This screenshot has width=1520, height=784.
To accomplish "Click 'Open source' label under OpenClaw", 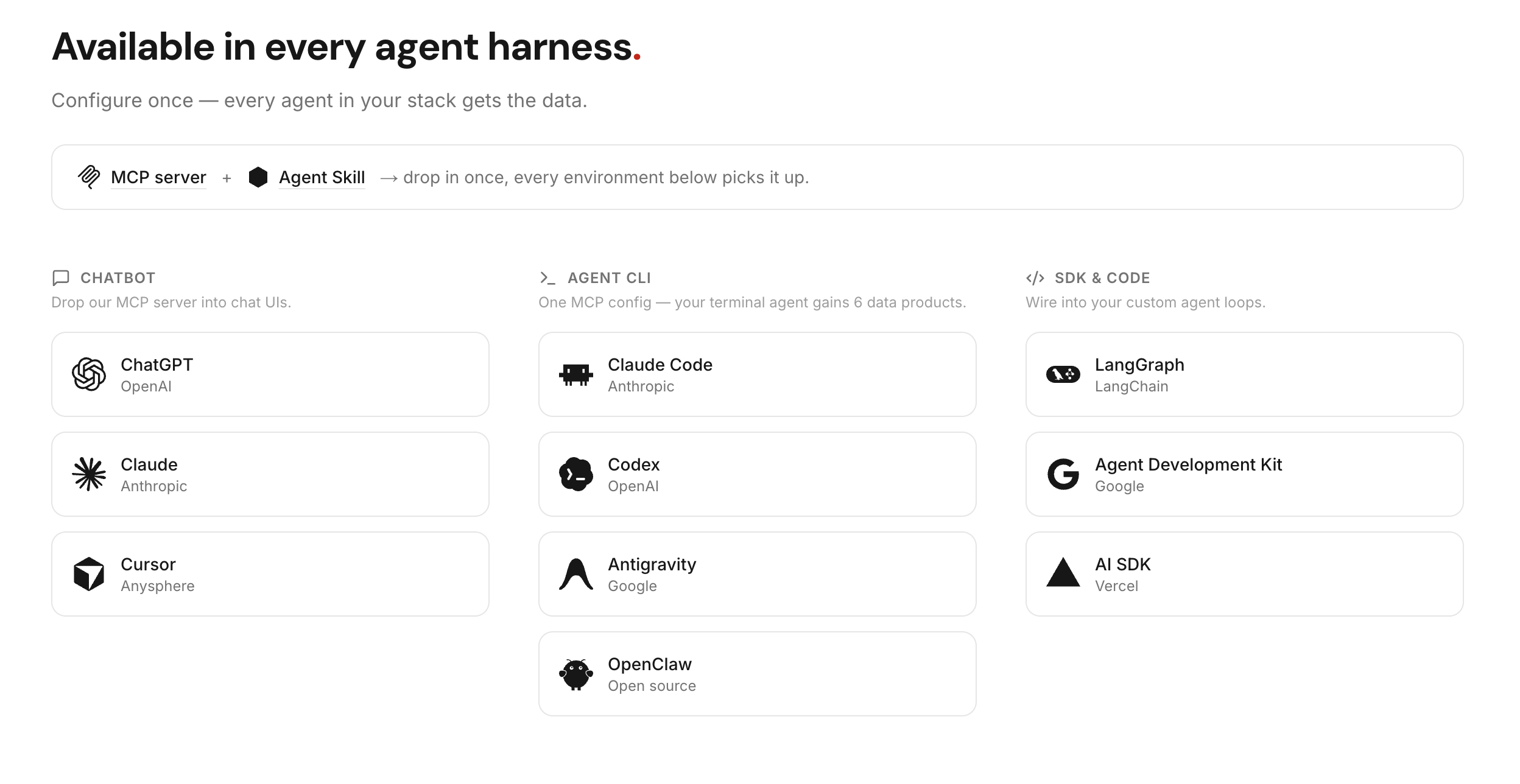I will coord(652,686).
